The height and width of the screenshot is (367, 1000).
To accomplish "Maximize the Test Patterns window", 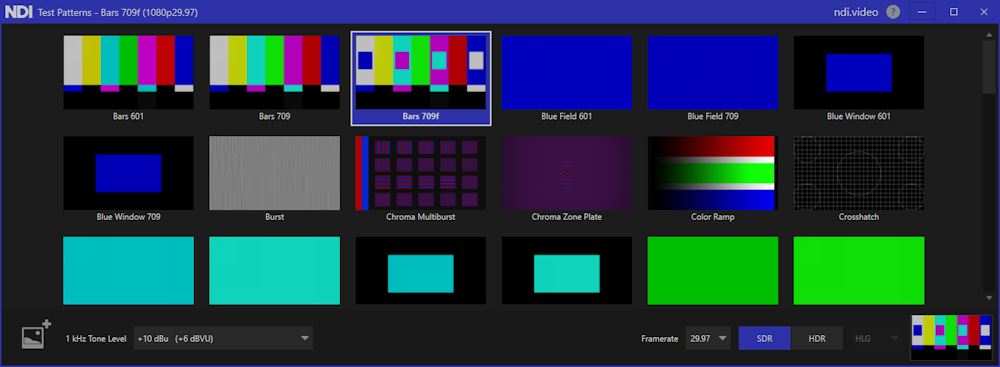I will pos(953,11).
